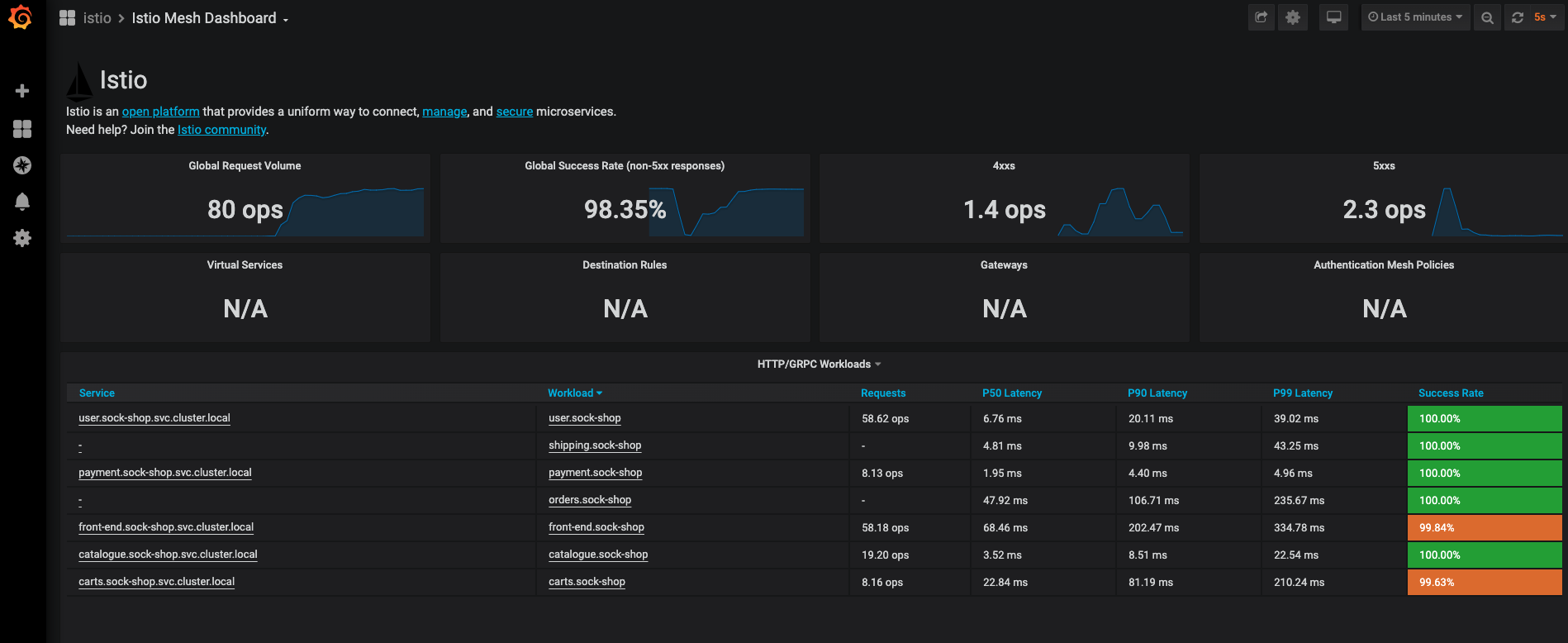Sort by the P99 Latency column header
Screen dimensions: 1568x643
coord(1303,393)
